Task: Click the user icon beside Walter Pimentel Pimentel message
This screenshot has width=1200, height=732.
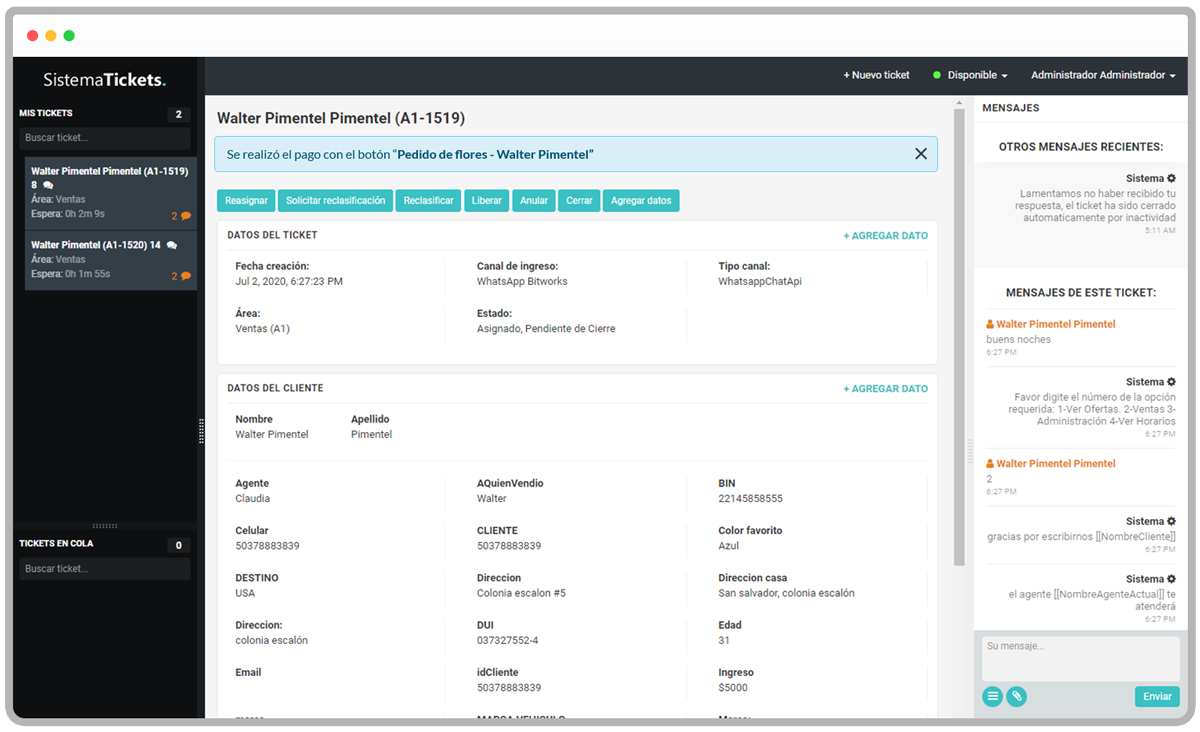Action: coord(990,325)
